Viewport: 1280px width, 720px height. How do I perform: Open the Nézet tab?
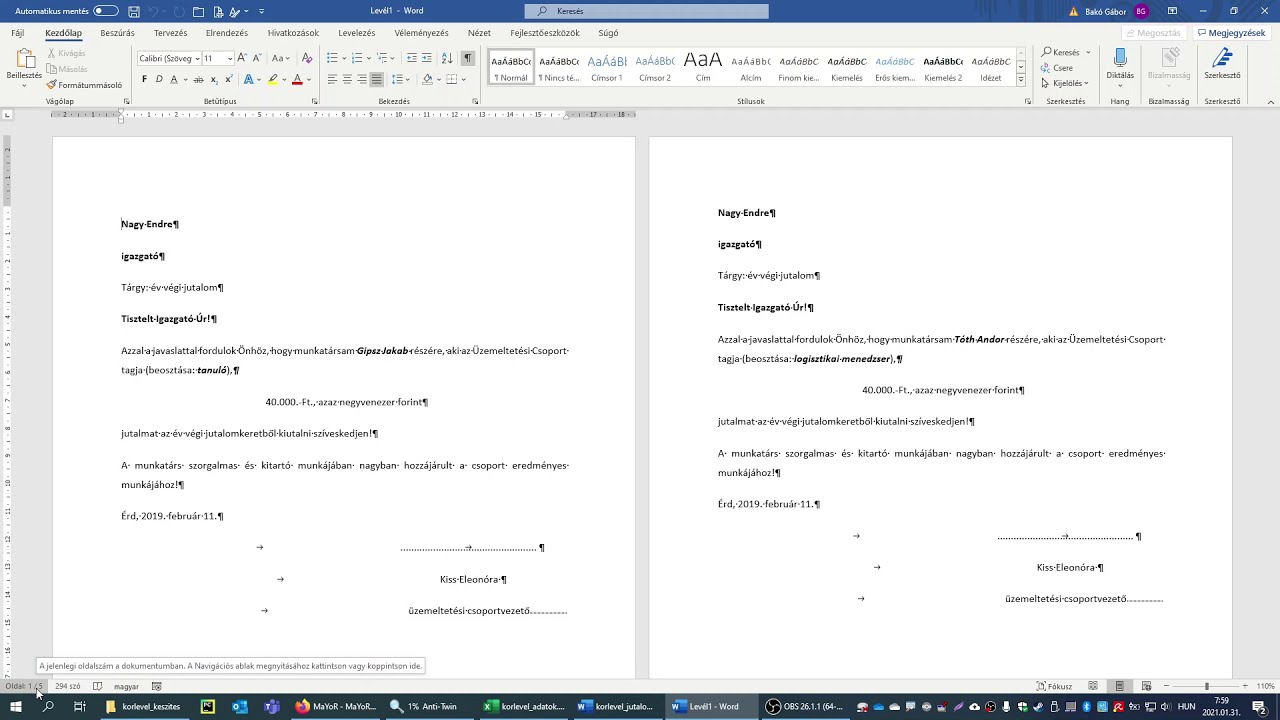(479, 33)
